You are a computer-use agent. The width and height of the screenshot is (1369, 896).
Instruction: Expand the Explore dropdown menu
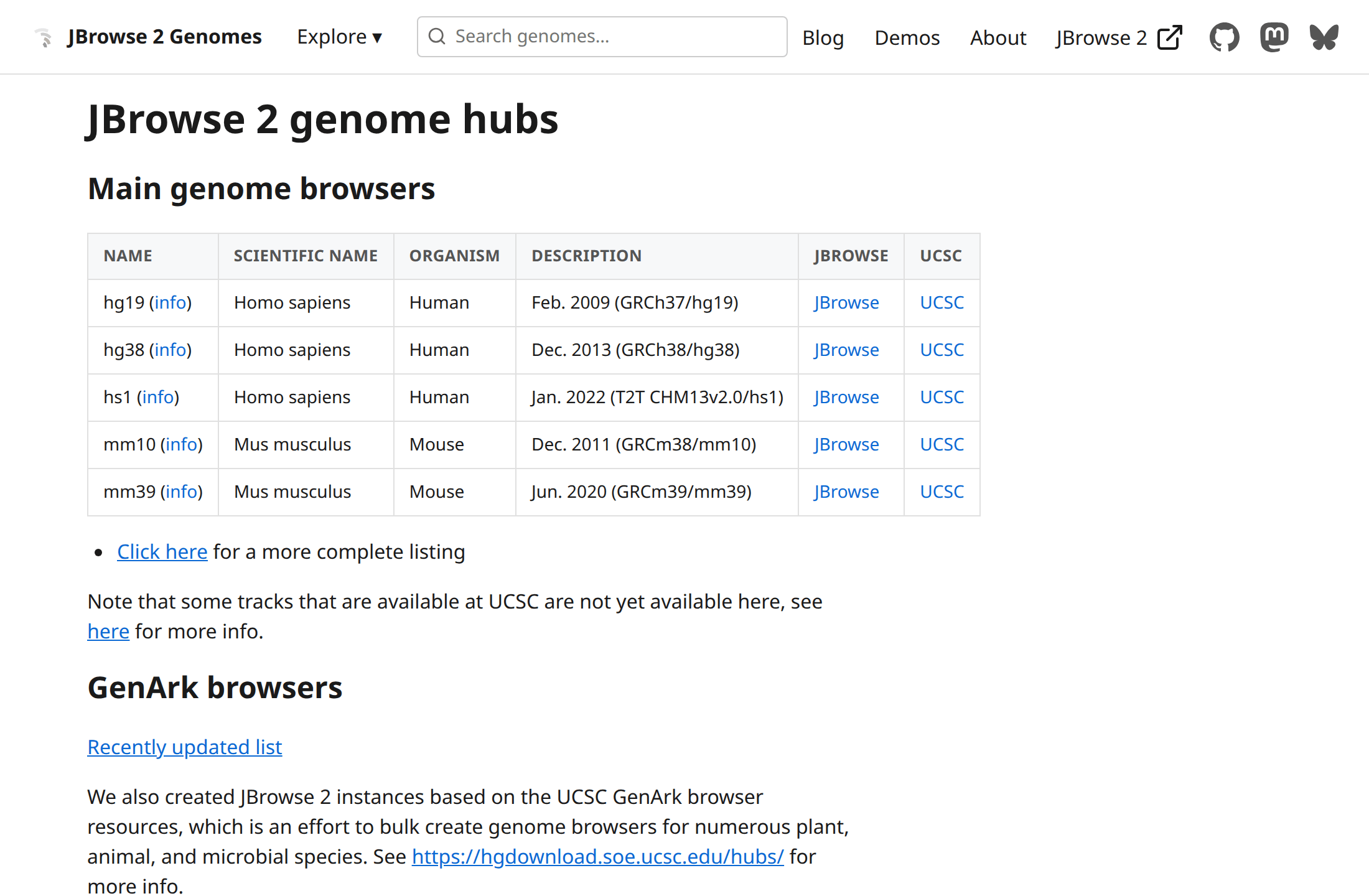(339, 37)
